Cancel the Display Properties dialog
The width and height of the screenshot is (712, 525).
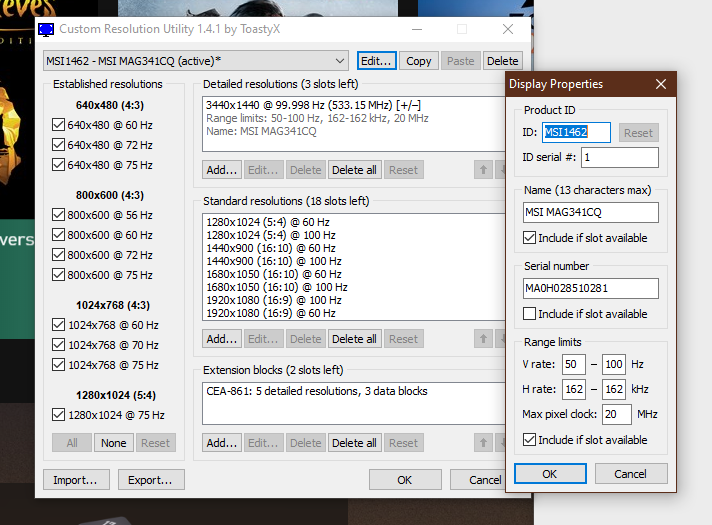(631, 474)
